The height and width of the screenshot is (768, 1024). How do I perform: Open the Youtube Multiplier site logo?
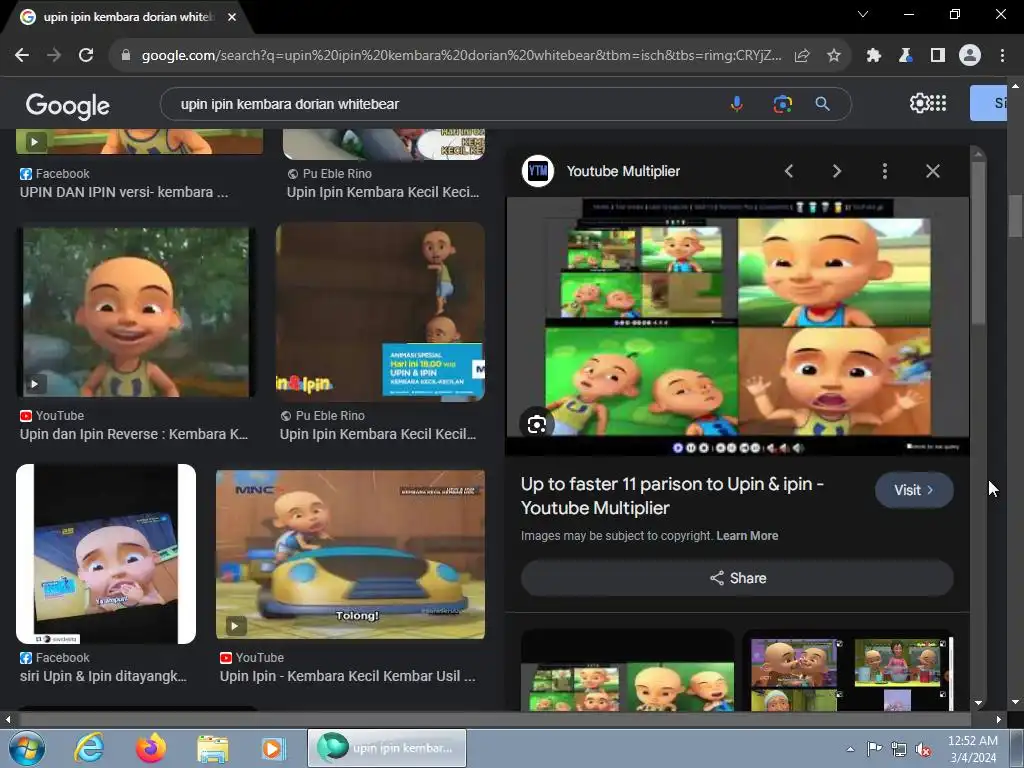tap(537, 171)
